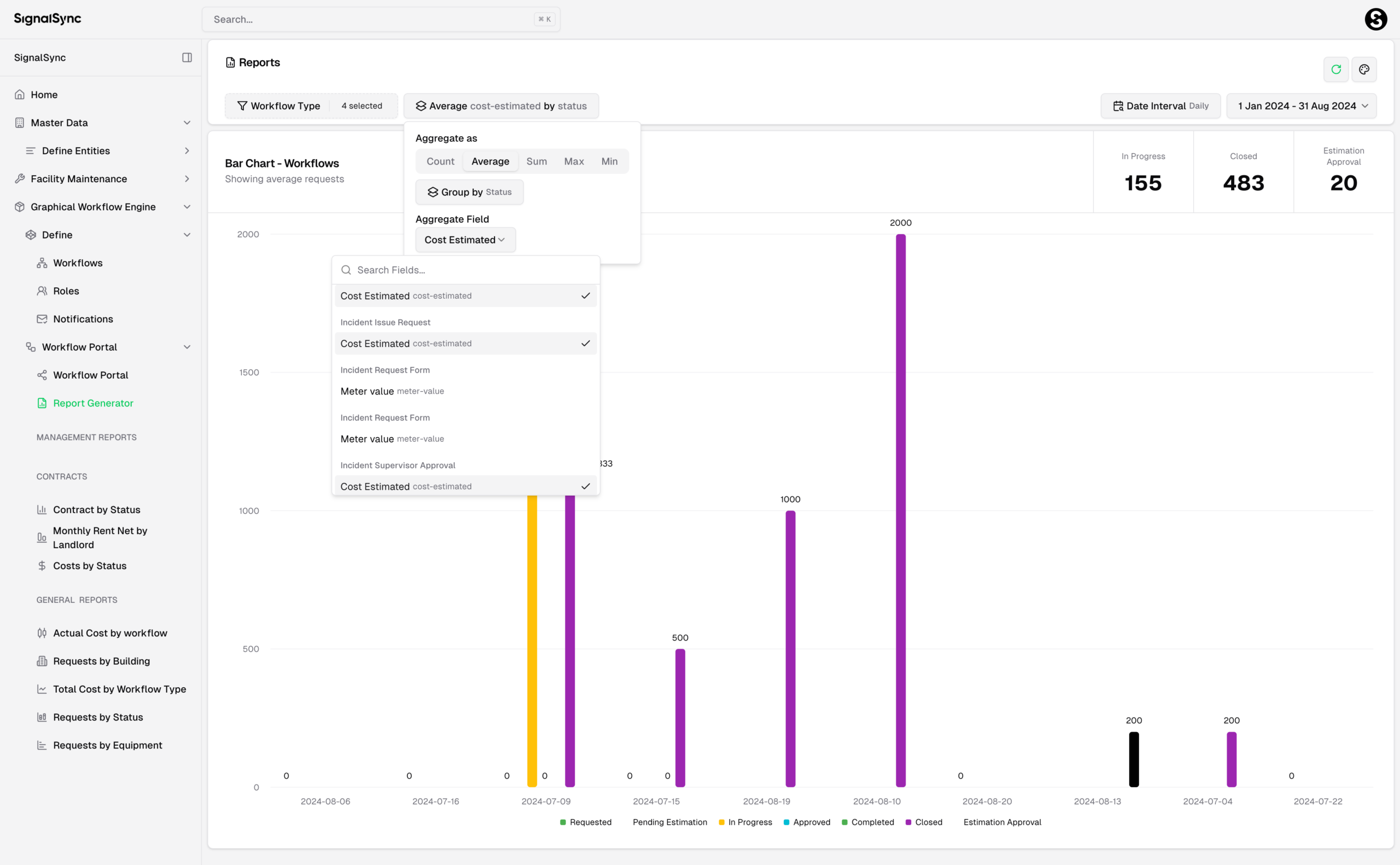Open Report Generator in sidebar
Image resolution: width=1400 pixels, height=865 pixels.
pos(92,403)
